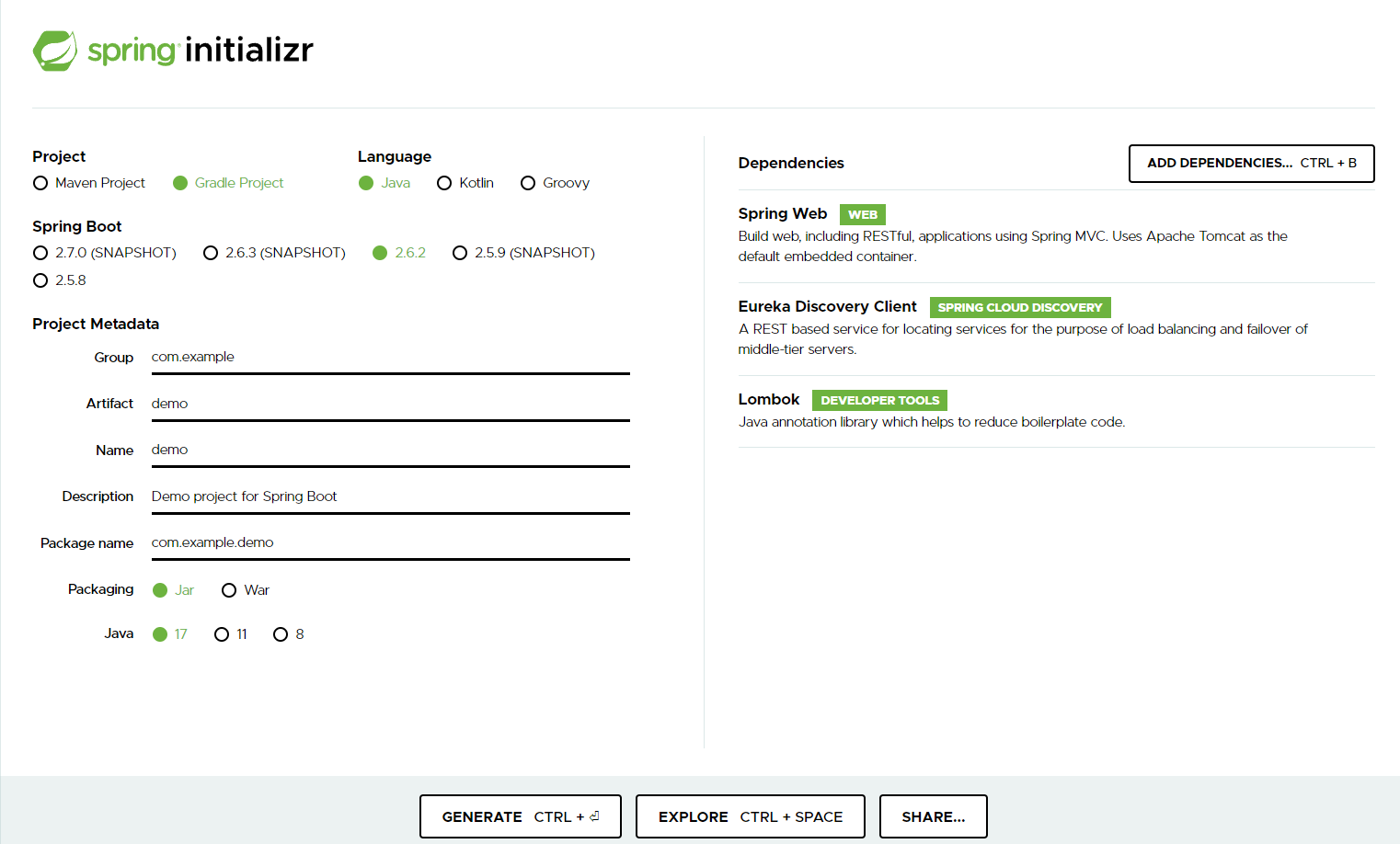Viewport: 1400px width, 844px height.
Task: Click the DEVELOPER TOOLS tag
Action: (880, 400)
